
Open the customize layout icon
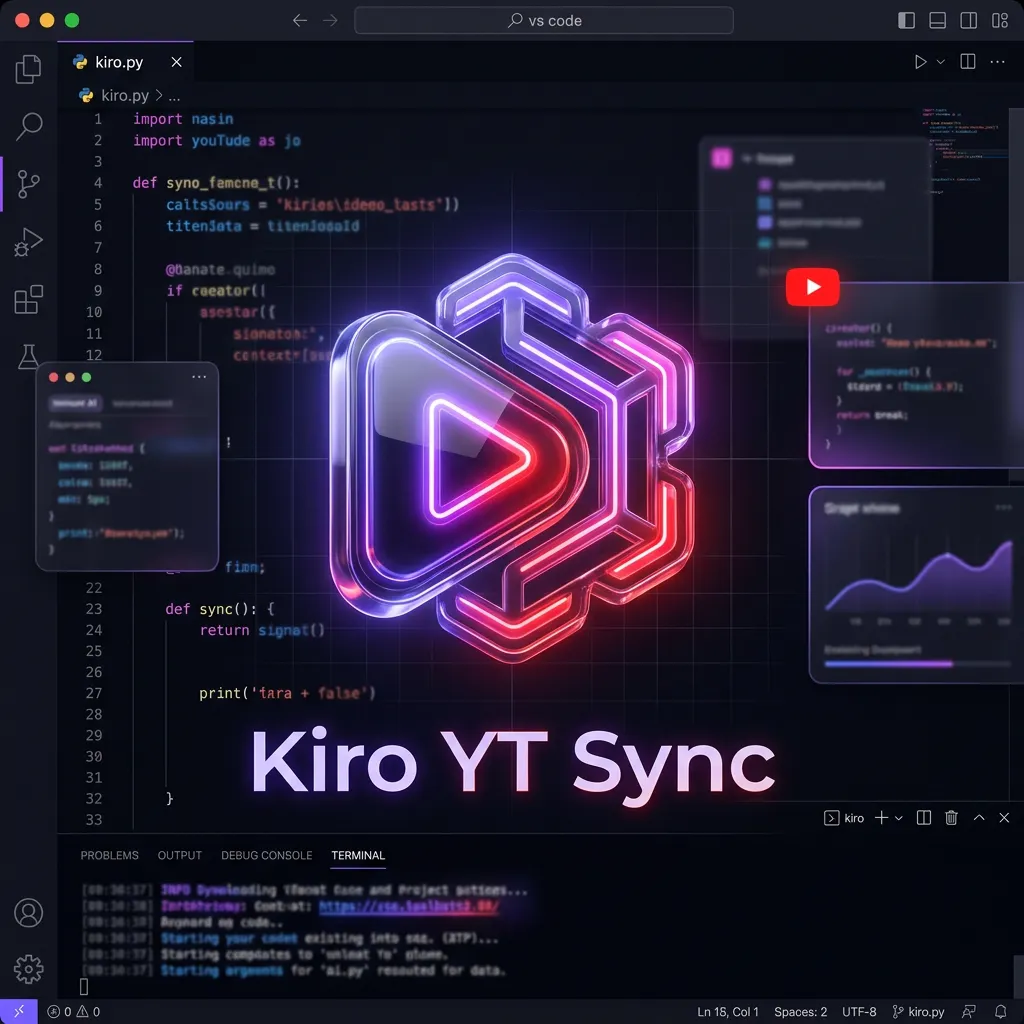(1000, 20)
